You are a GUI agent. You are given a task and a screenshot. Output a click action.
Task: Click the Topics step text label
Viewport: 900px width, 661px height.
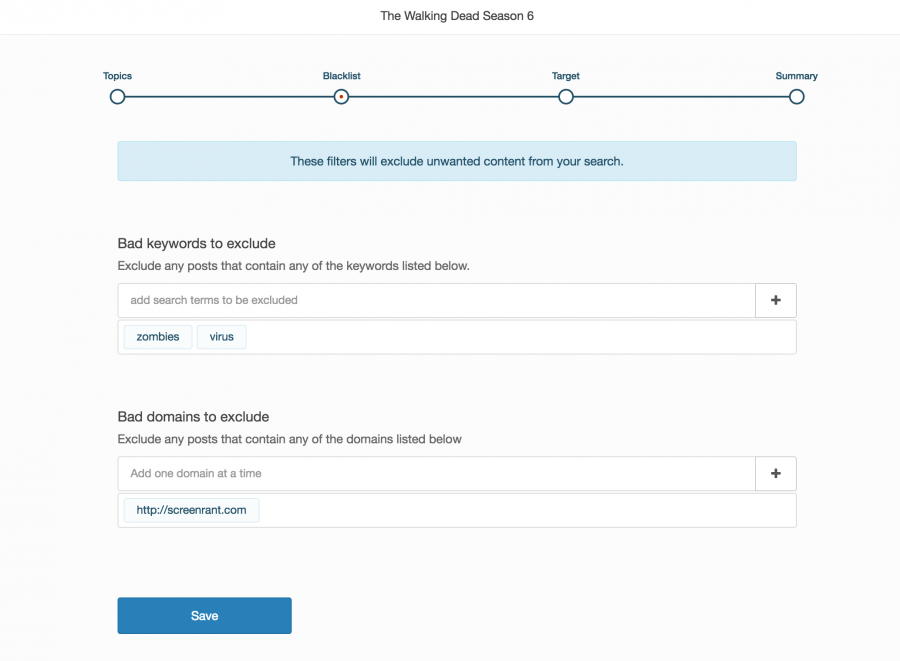click(117, 76)
